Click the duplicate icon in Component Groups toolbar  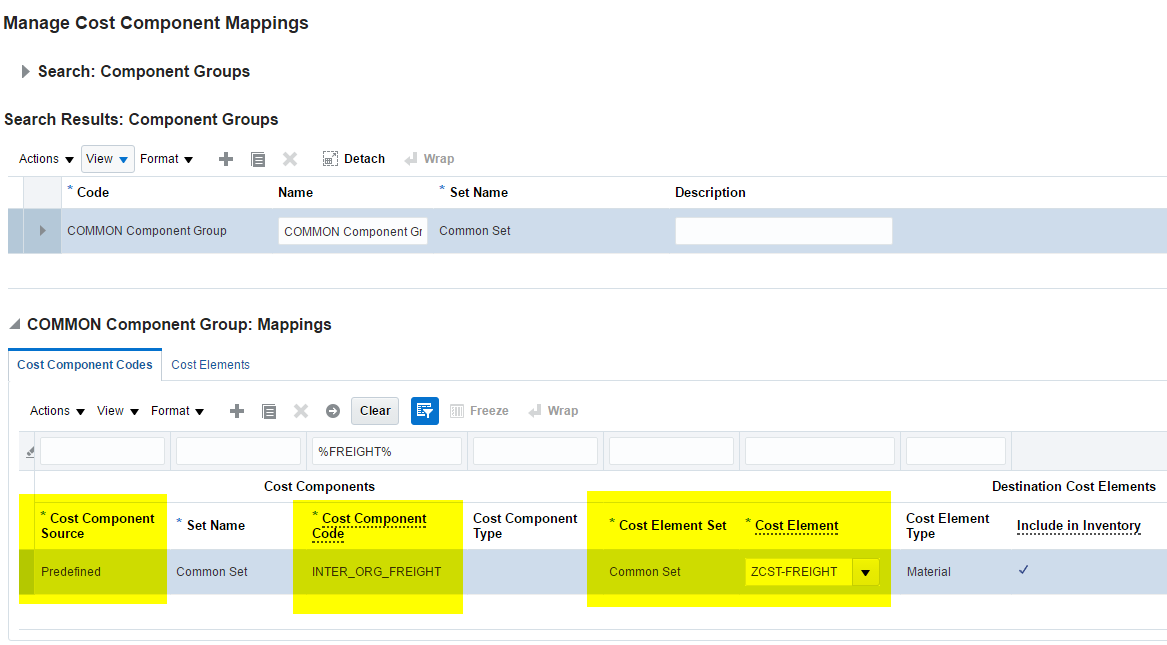coord(258,159)
